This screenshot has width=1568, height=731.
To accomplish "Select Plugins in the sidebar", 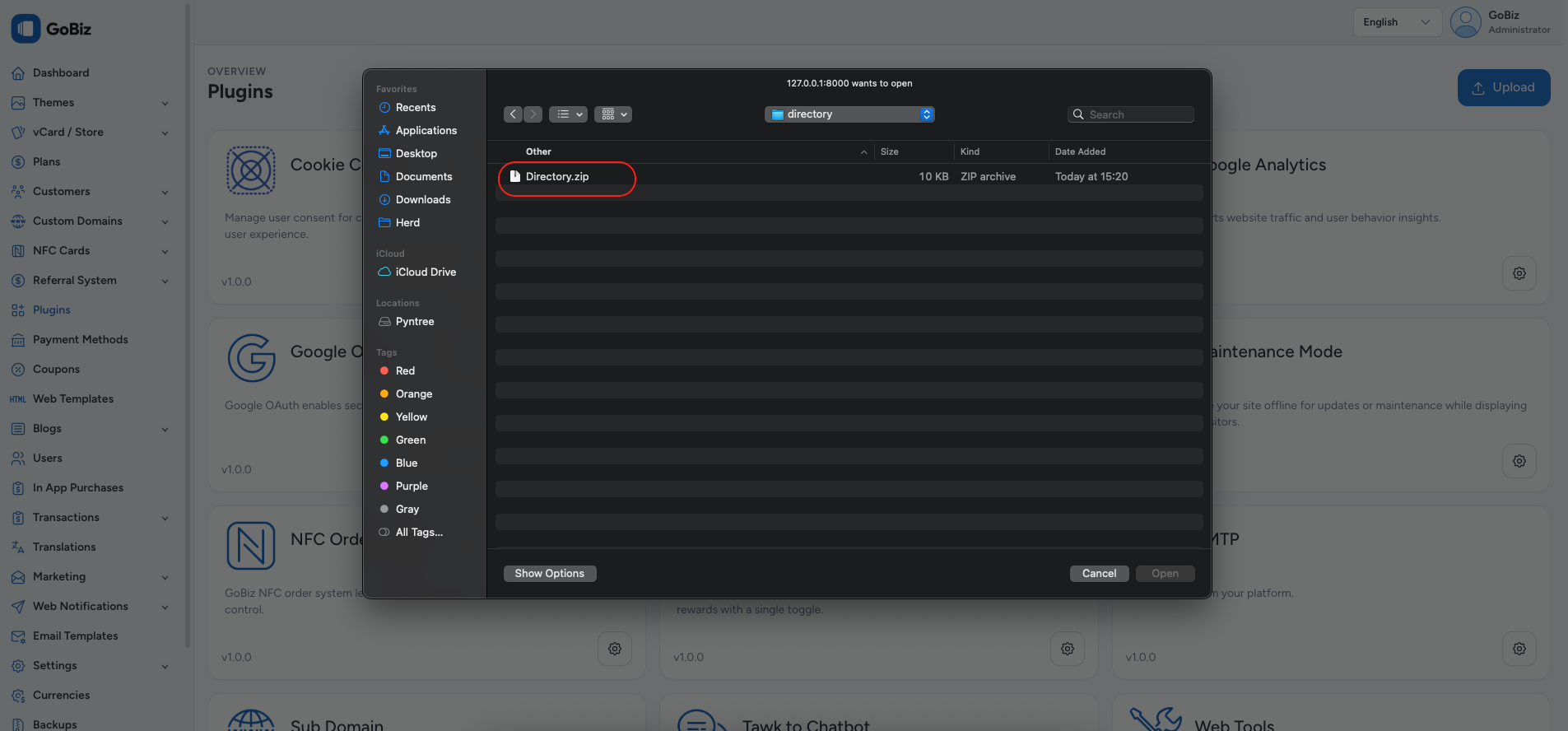I will coord(52,310).
